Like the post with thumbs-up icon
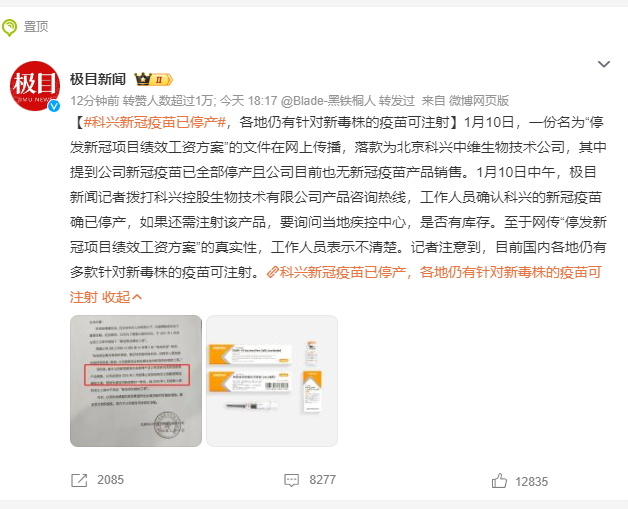Image resolution: width=628 pixels, height=509 pixels. tap(499, 481)
